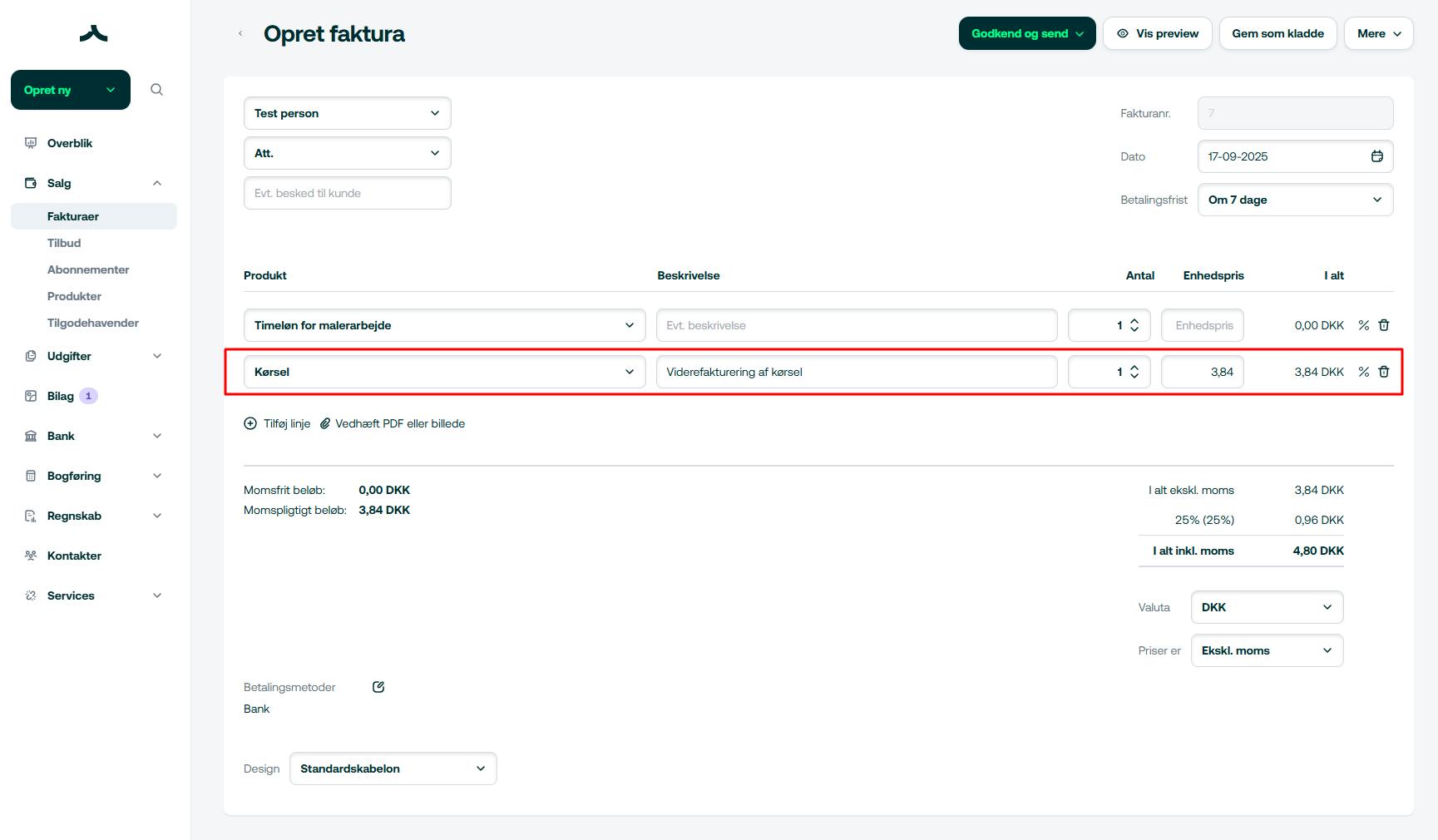This screenshot has width=1438, height=840.
Task: Go to Kontakter in the sidebar
Action: [x=74, y=556]
